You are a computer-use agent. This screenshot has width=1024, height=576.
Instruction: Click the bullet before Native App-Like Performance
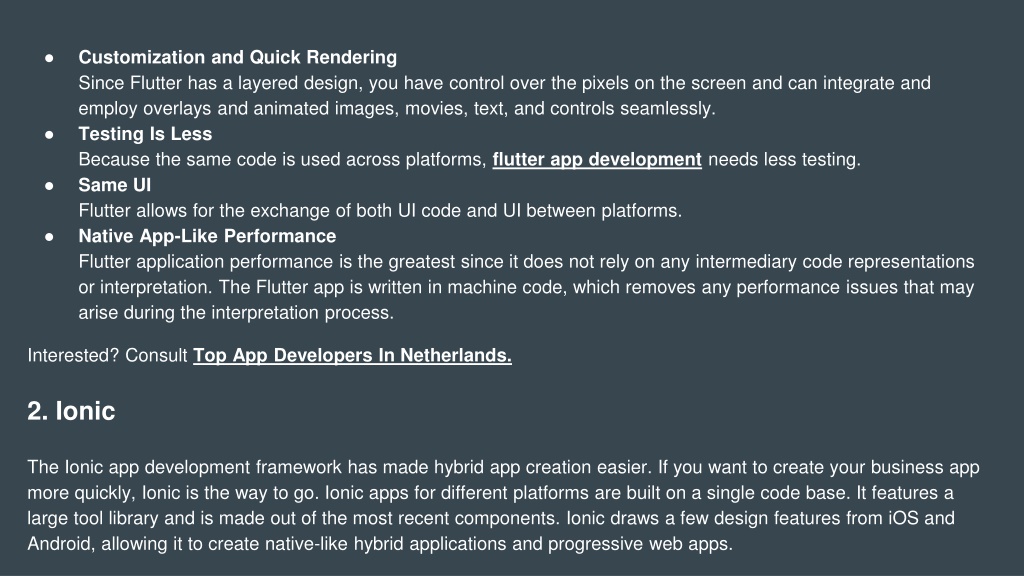(49, 237)
